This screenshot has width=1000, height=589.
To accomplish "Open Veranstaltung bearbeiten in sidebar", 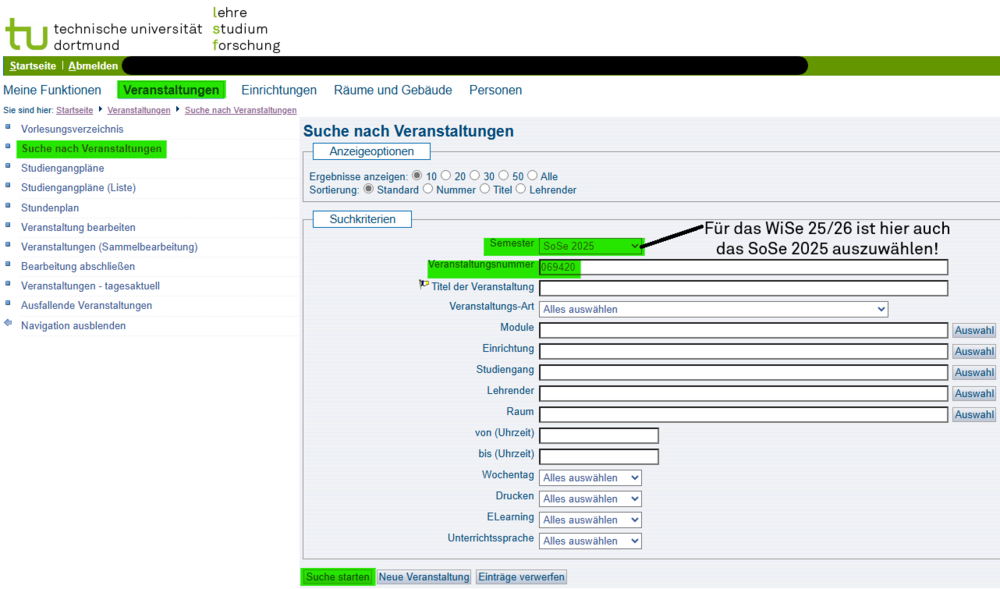I will click(x=78, y=227).
